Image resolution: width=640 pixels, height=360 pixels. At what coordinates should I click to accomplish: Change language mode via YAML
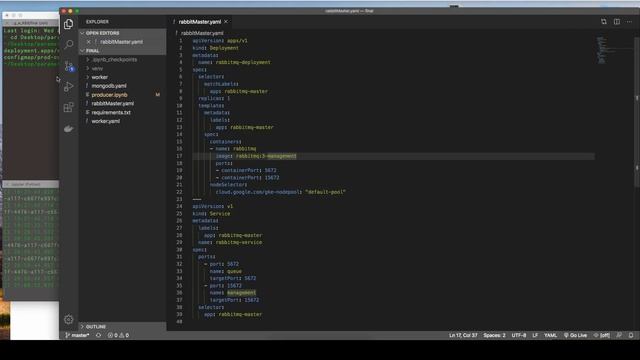[550, 335]
